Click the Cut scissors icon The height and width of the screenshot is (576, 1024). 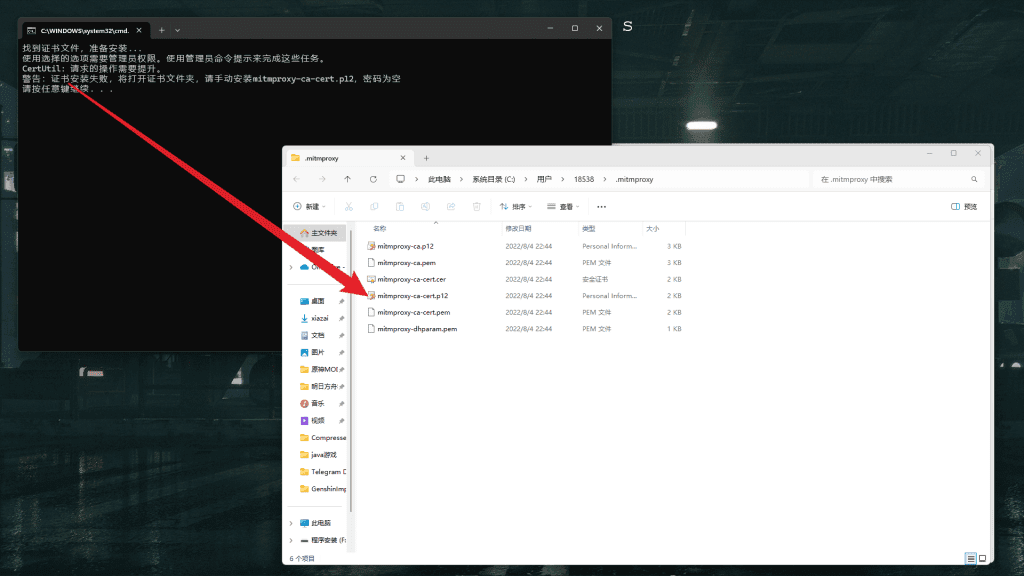(x=348, y=207)
